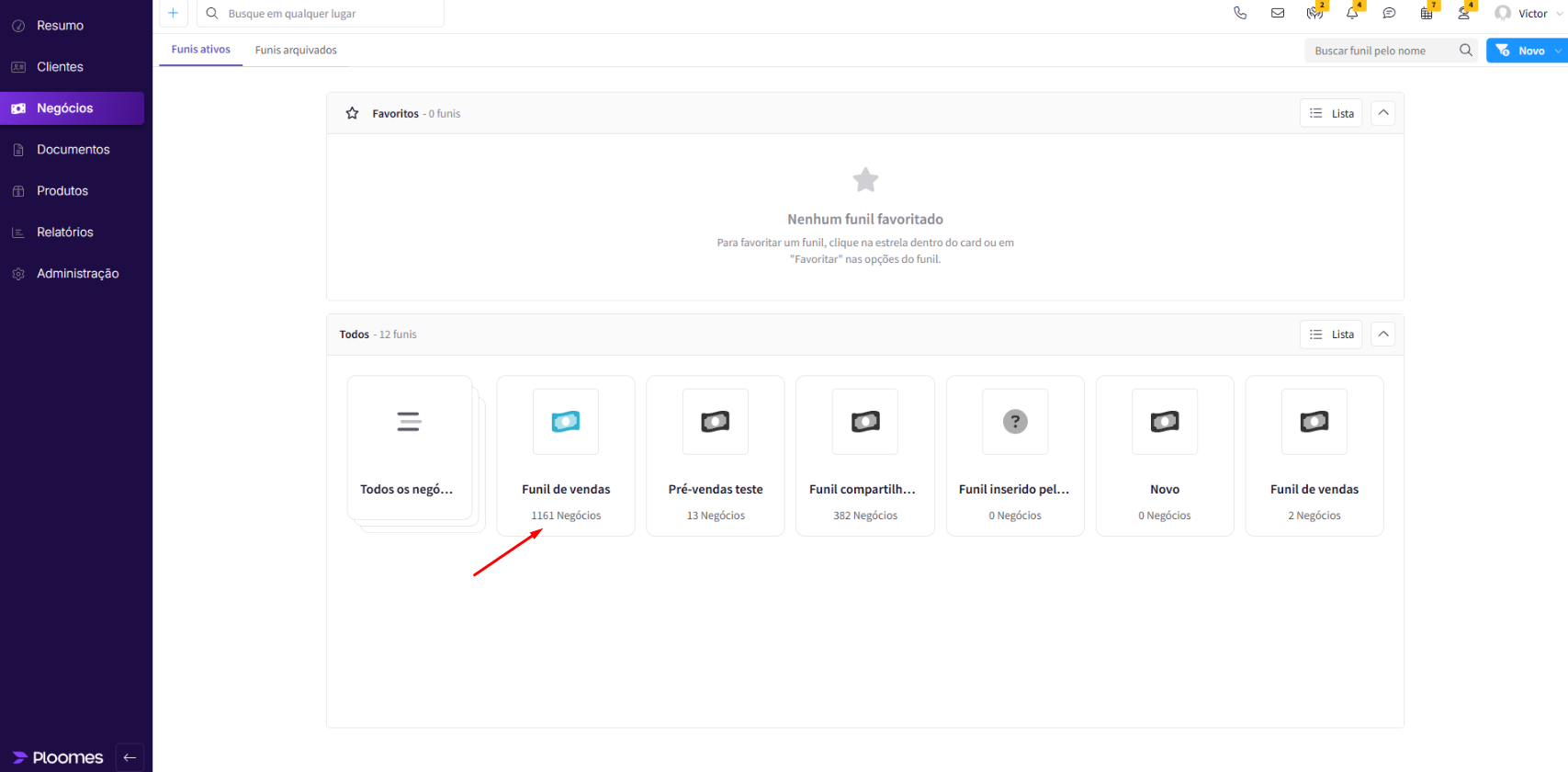This screenshot has width=1568, height=772.
Task: Open the chat messages icon
Action: (1389, 13)
